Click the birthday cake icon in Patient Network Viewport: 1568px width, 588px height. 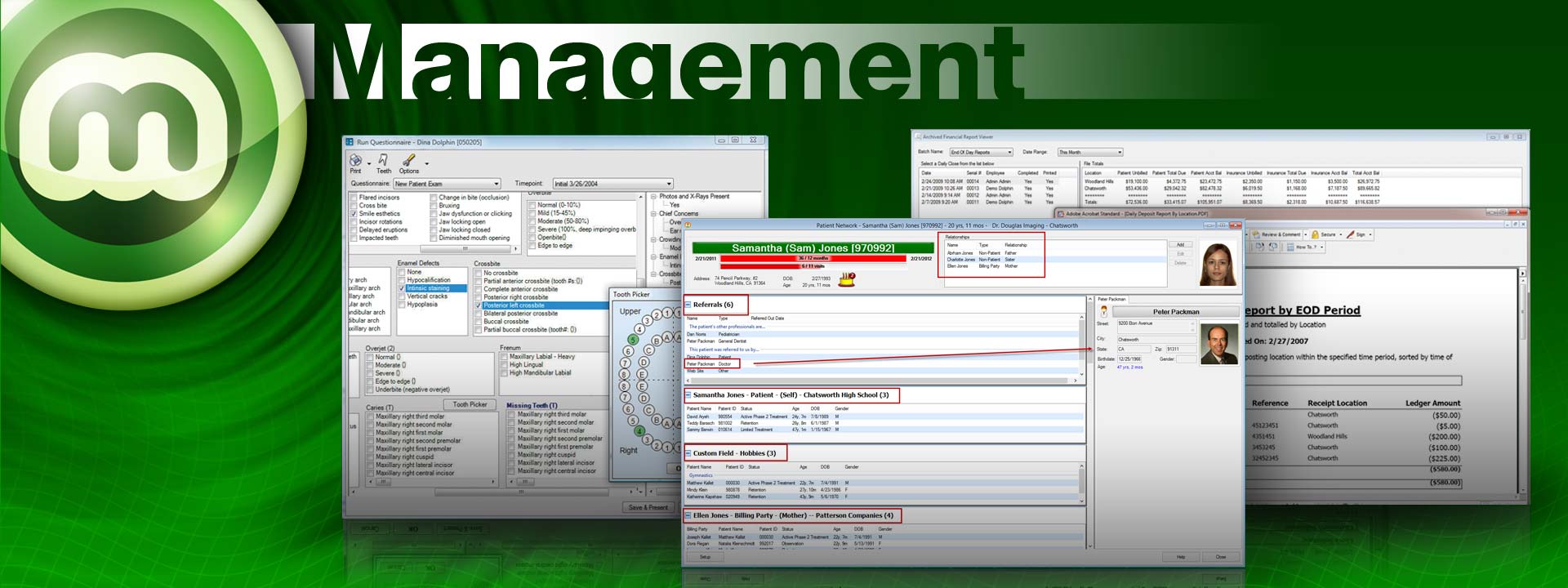[x=847, y=279]
